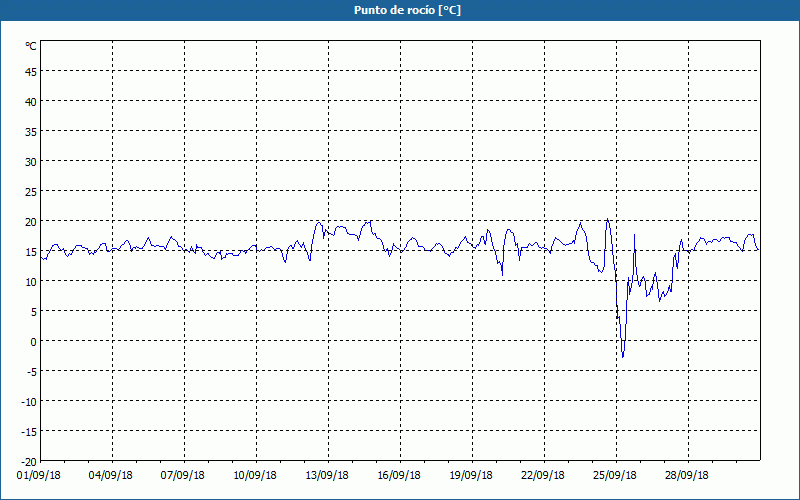This screenshot has height=500, width=800.
Task: Click the 13/09/18 date label
Action: click(x=327, y=476)
